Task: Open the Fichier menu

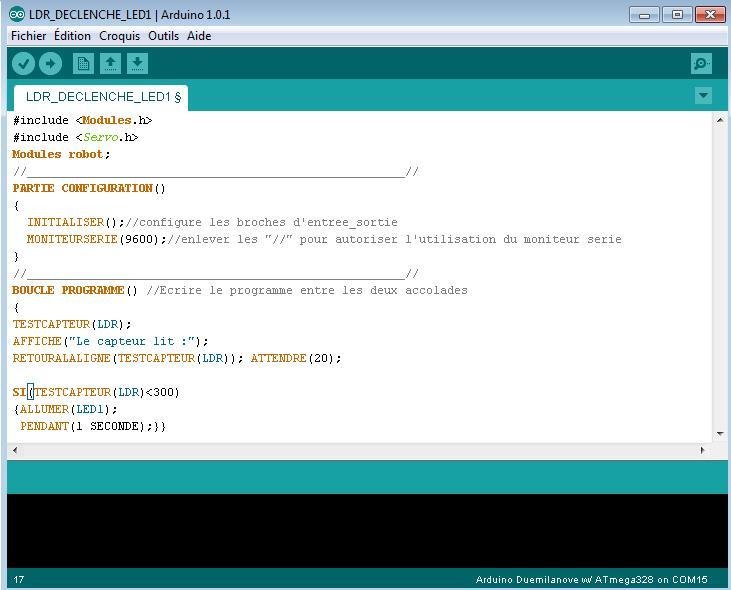Action: click(28, 36)
